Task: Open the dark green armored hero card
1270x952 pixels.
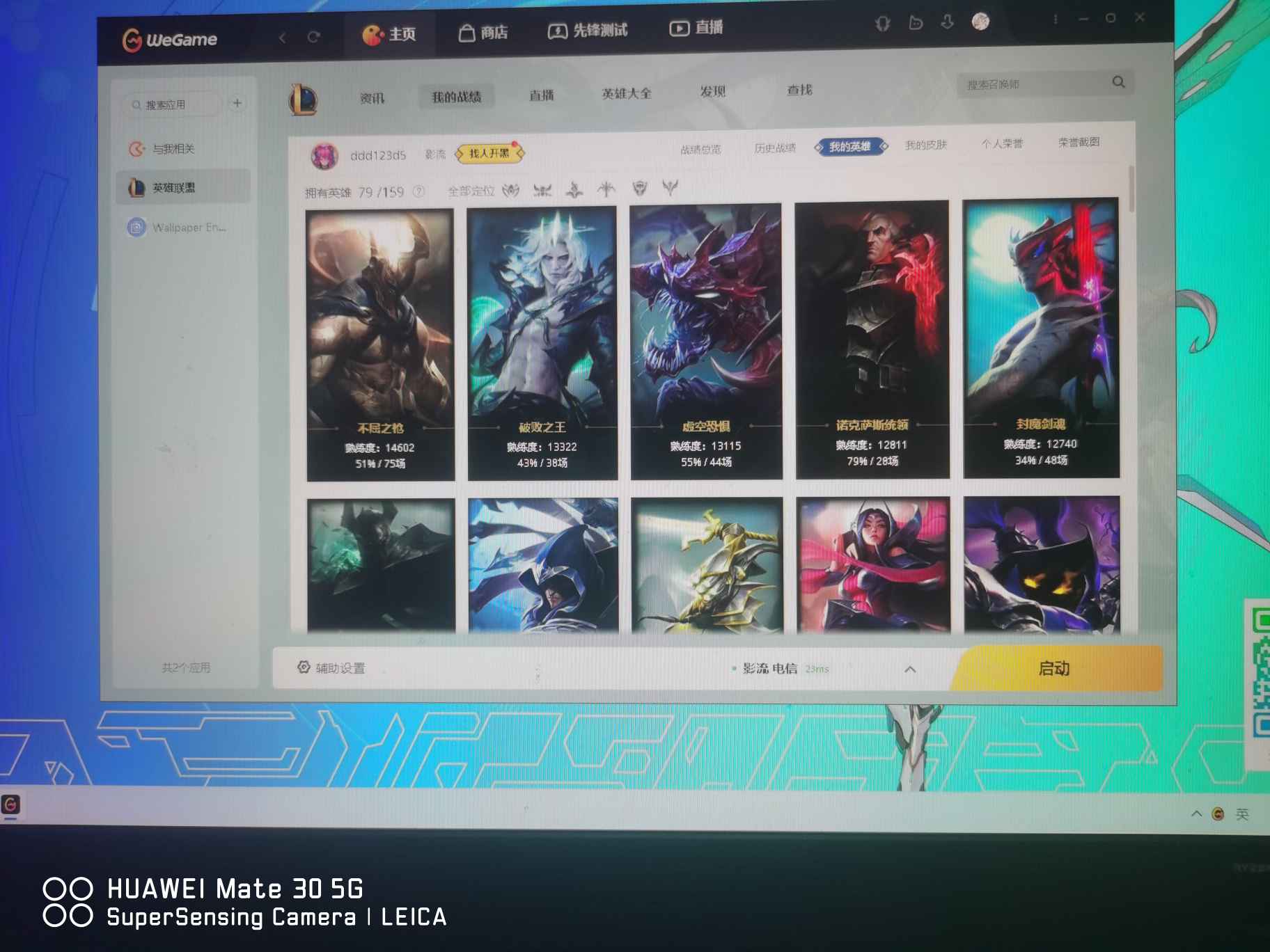Action: [381, 566]
